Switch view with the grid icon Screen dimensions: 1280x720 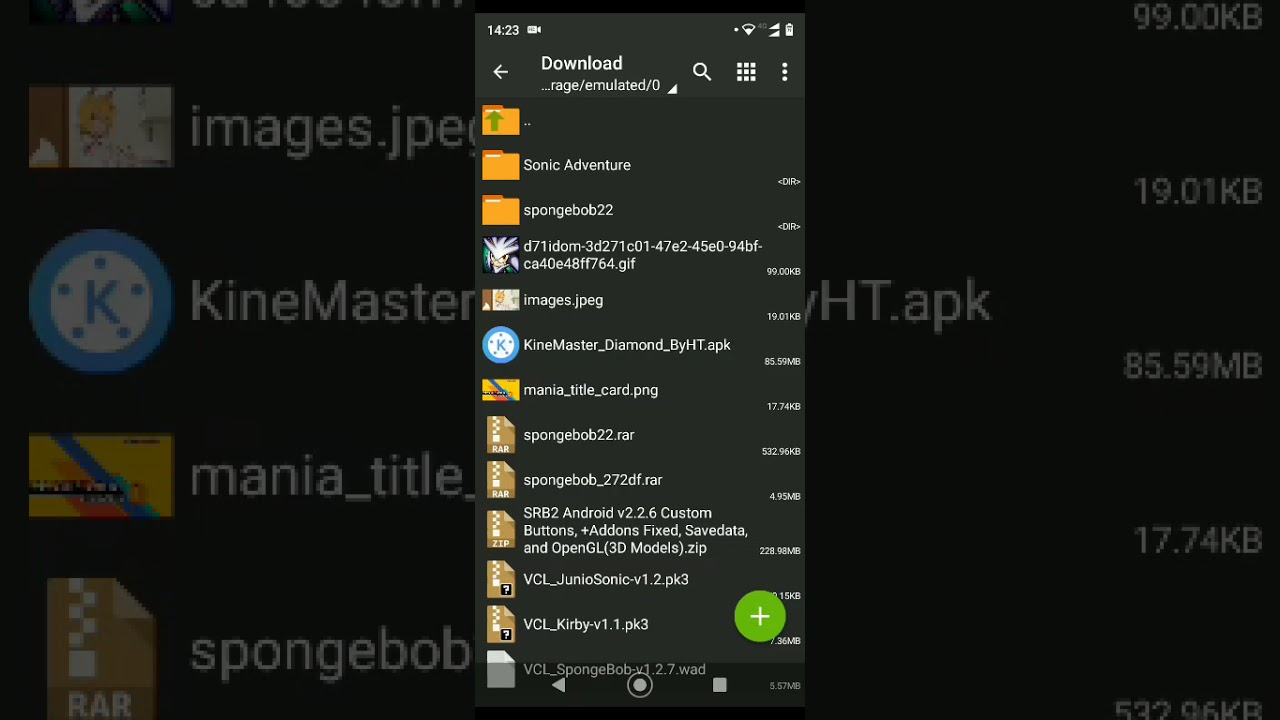(746, 72)
